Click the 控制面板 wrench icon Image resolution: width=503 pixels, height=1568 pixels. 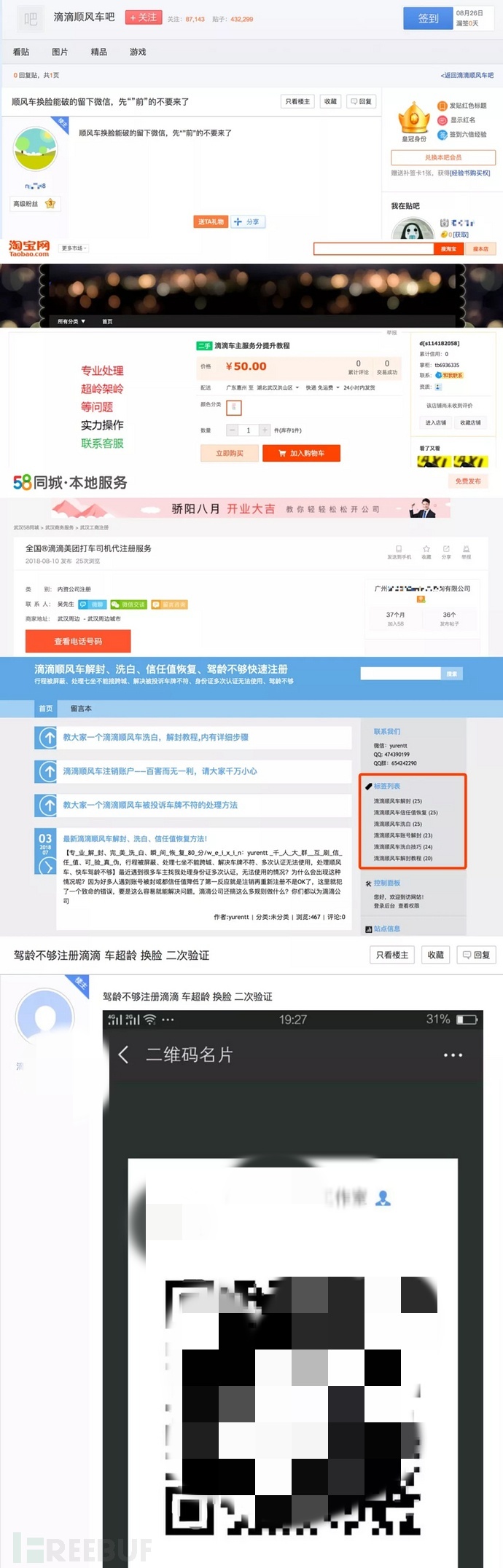(368, 883)
